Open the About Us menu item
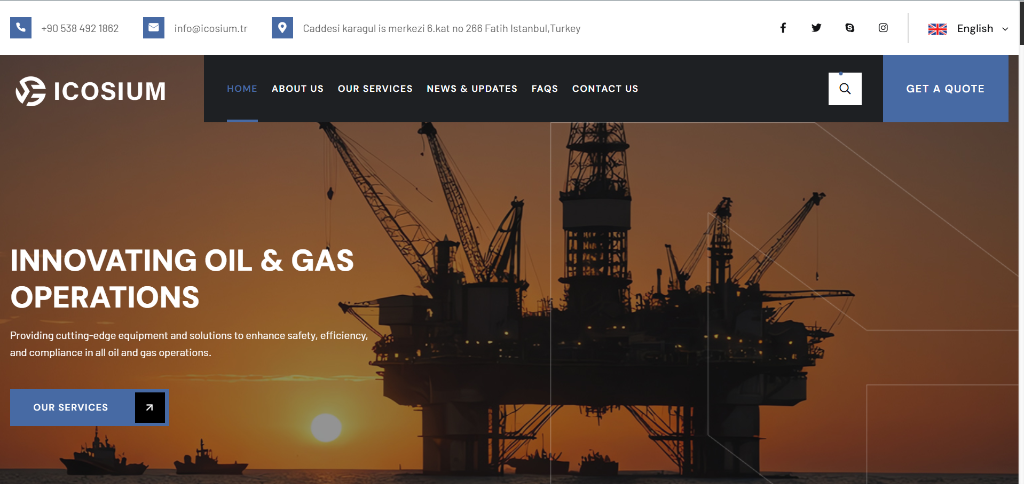This screenshot has height=484, width=1024. [x=298, y=89]
